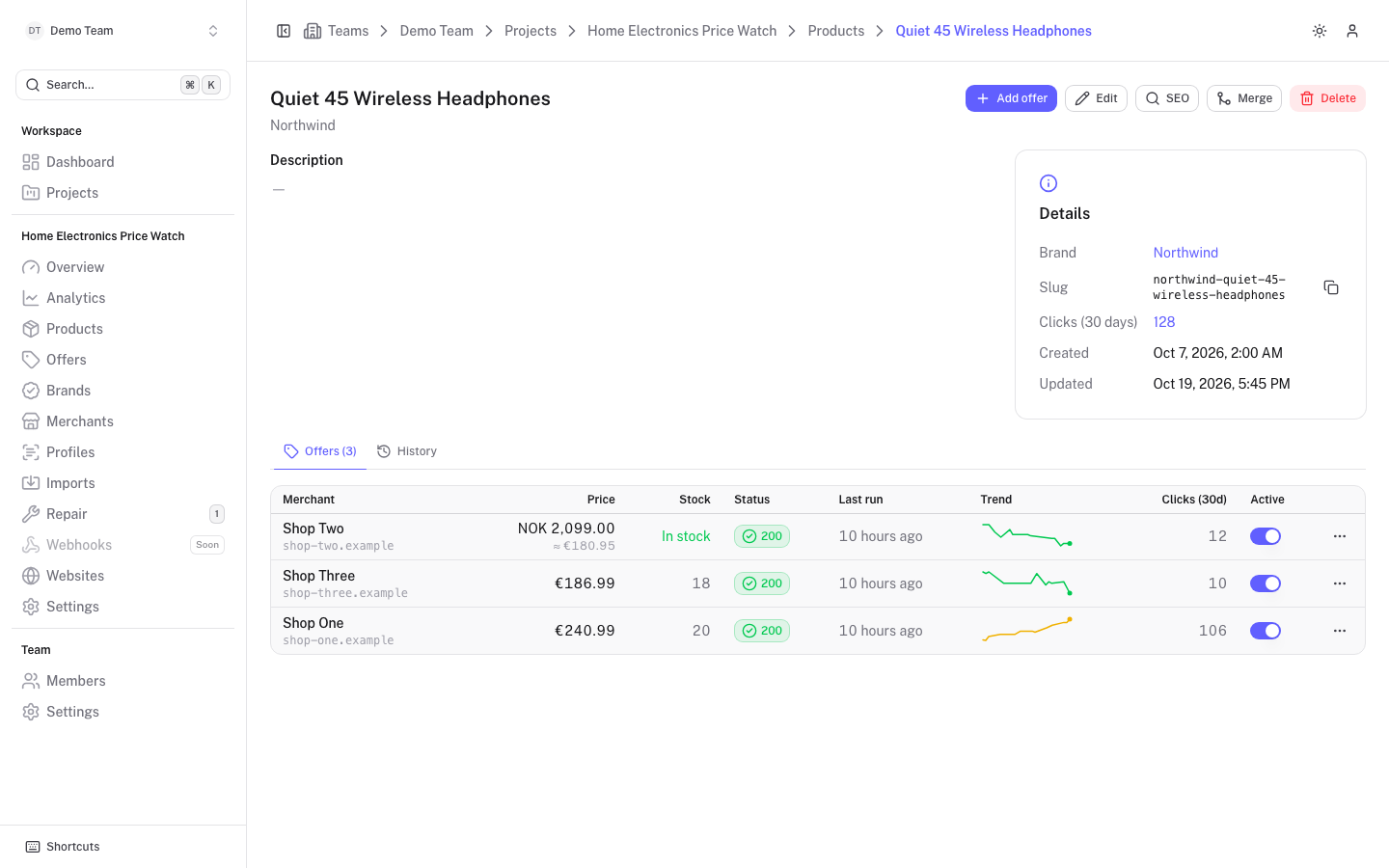Switch to the History tab
Image resolution: width=1389 pixels, height=868 pixels.
407,451
